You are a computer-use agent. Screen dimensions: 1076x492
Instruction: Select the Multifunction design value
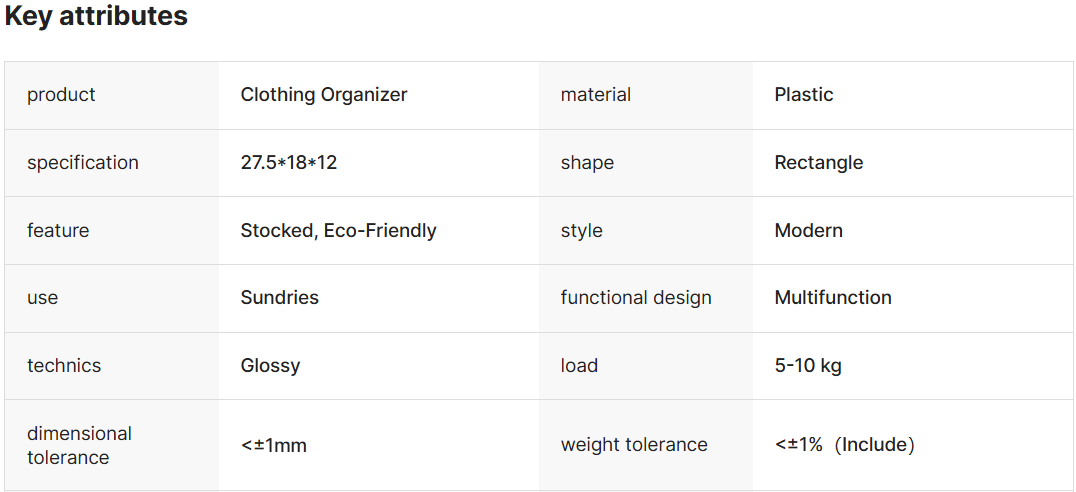click(x=833, y=298)
